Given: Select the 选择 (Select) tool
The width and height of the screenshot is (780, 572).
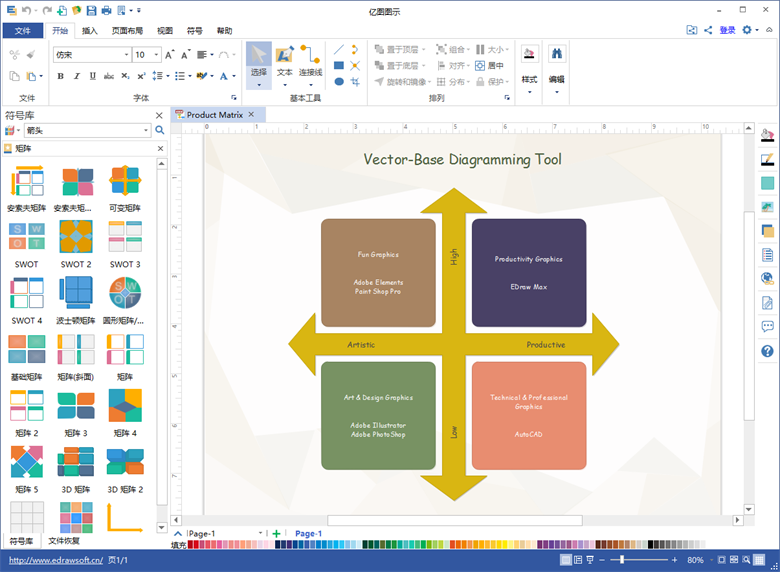Looking at the screenshot, I should pos(259,65).
